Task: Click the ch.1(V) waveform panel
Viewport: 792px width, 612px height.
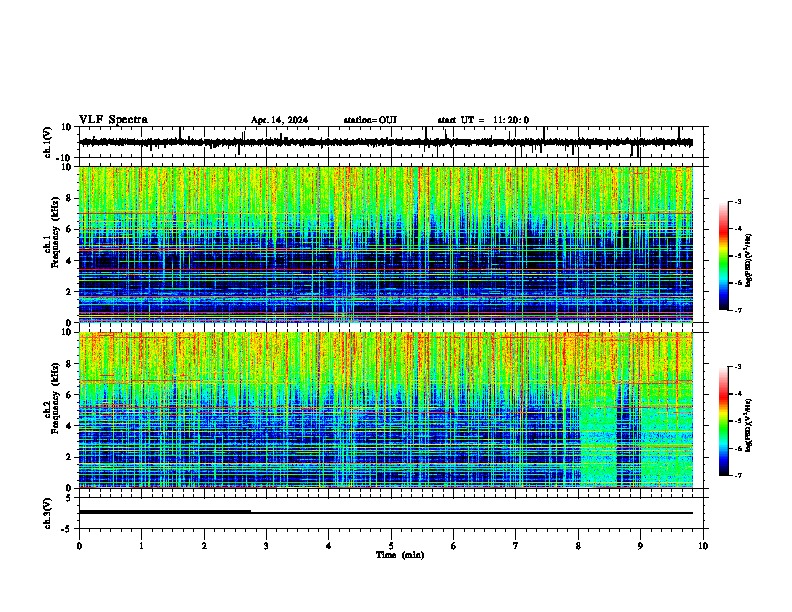Action: point(390,142)
